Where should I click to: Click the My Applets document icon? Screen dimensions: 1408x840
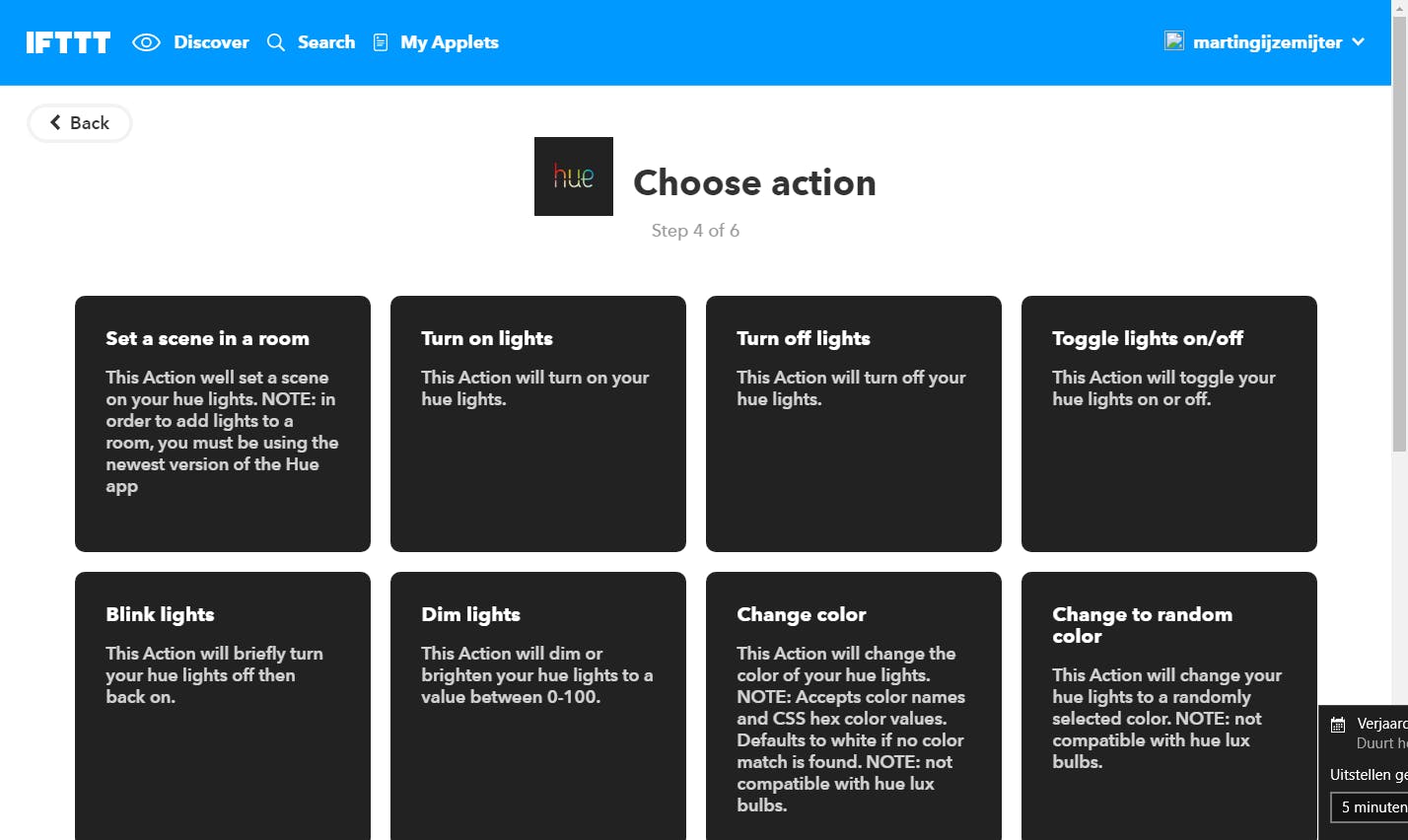(x=381, y=42)
